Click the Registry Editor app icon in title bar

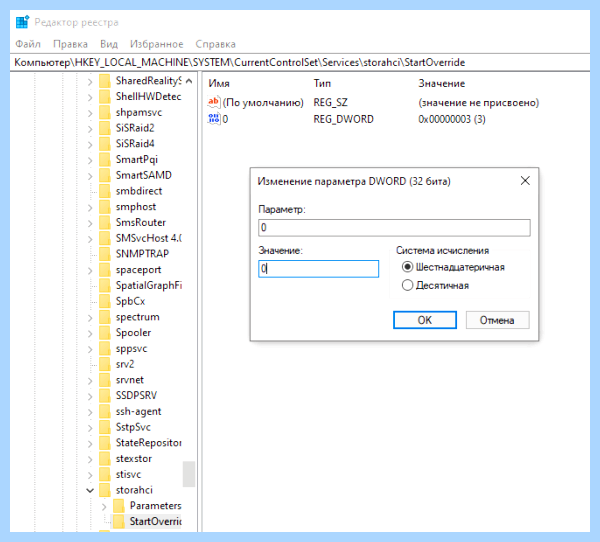tap(22, 22)
